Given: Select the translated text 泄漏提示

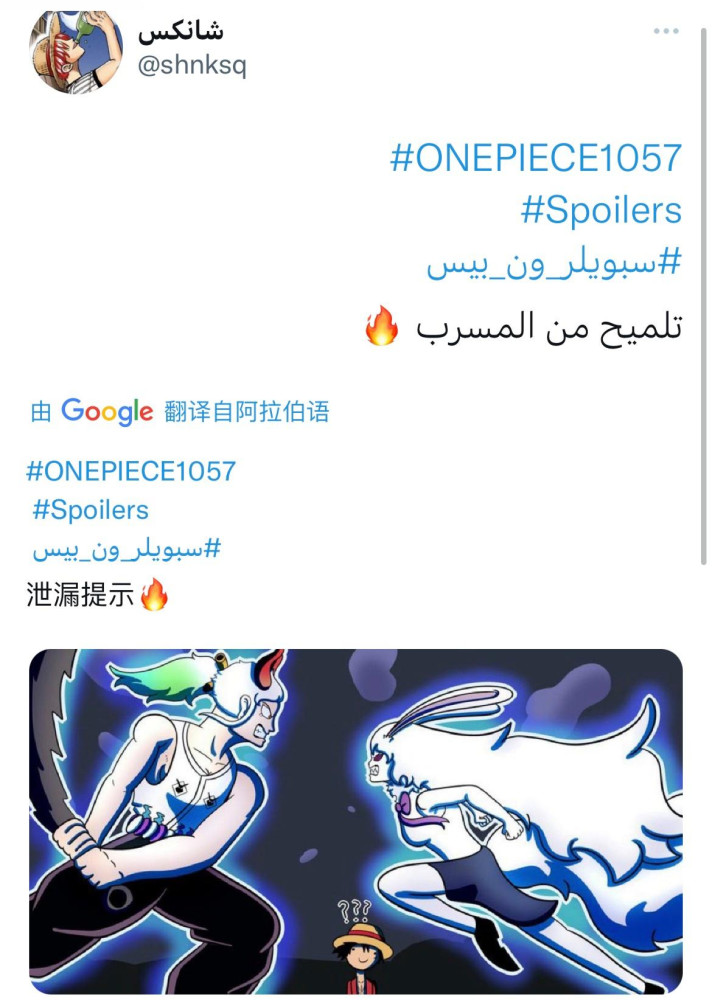Looking at the screenshot, I should coord(80,594).
